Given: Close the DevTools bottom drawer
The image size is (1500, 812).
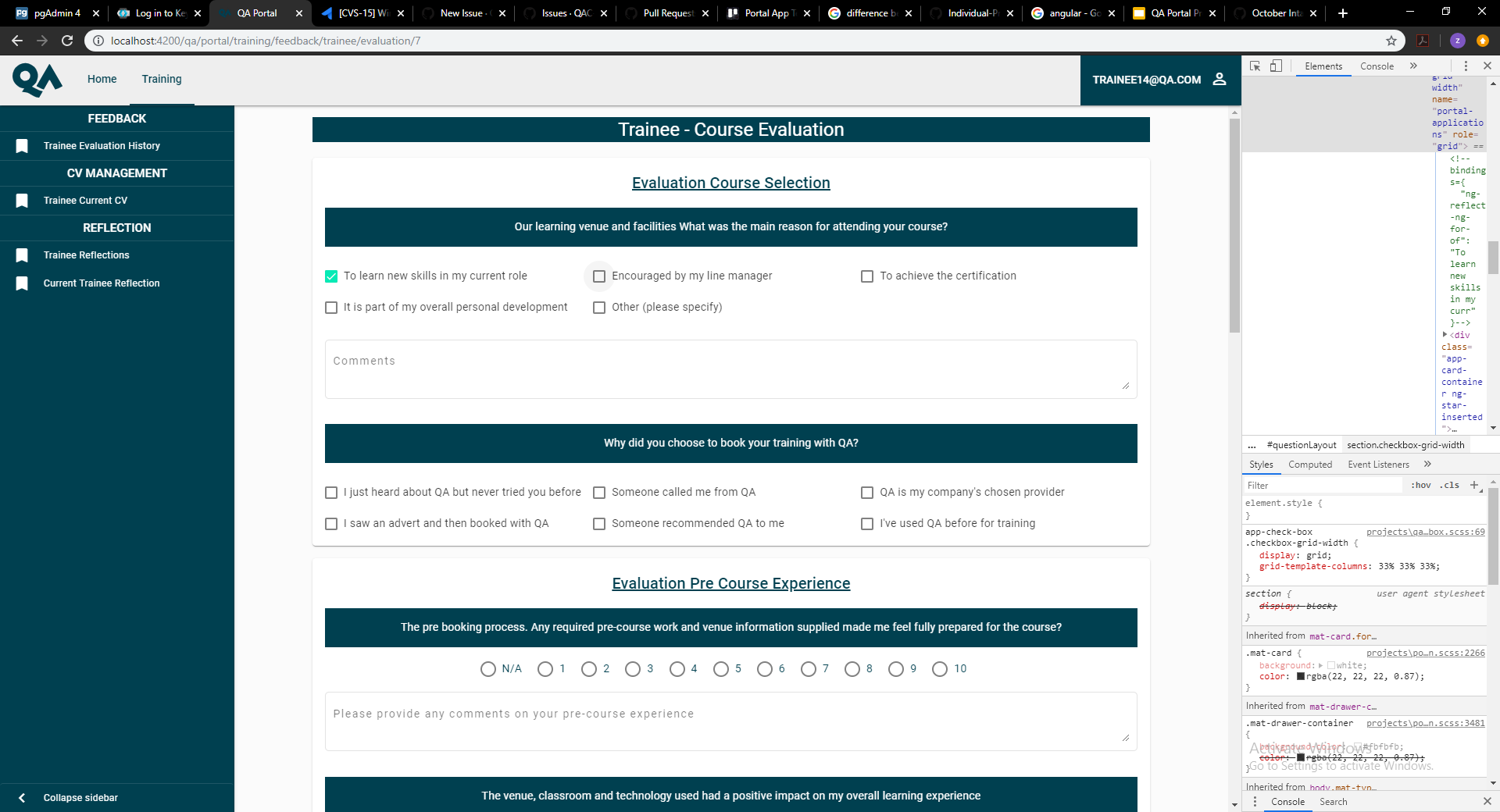Looking at the screenshot, I should (x=1487, y=801).
